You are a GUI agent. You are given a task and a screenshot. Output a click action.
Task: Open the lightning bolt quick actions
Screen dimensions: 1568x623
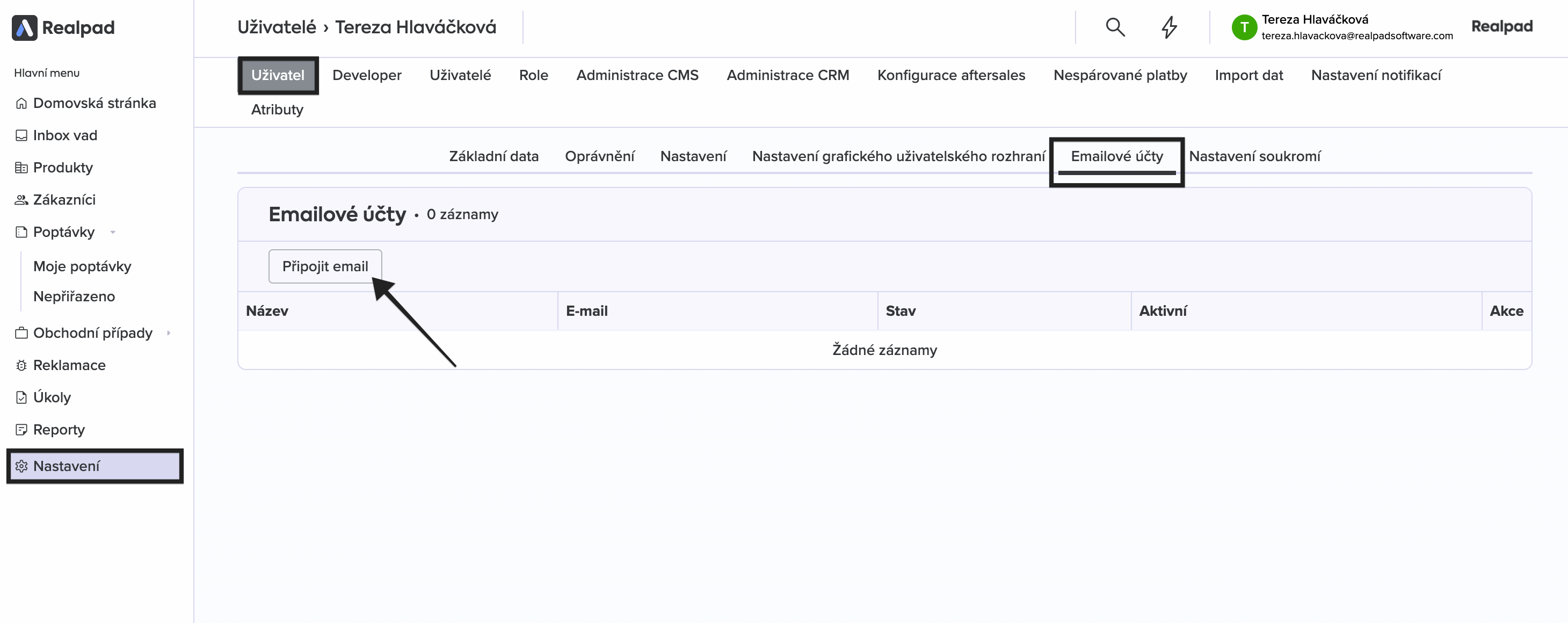click(x=1168, y=27)
